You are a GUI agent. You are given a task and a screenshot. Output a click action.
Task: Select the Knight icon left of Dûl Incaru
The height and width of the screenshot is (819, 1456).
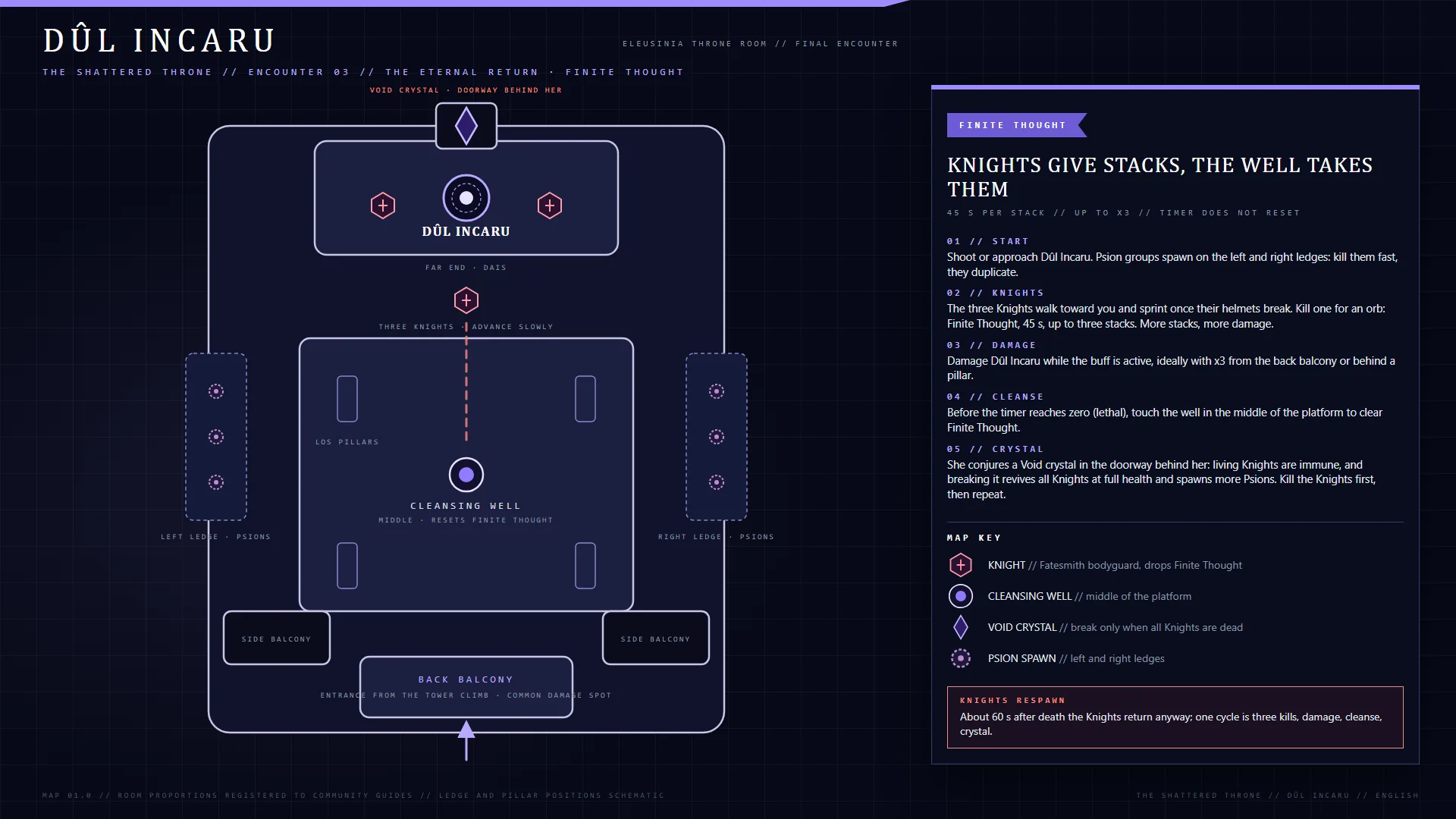pos(383,206)
